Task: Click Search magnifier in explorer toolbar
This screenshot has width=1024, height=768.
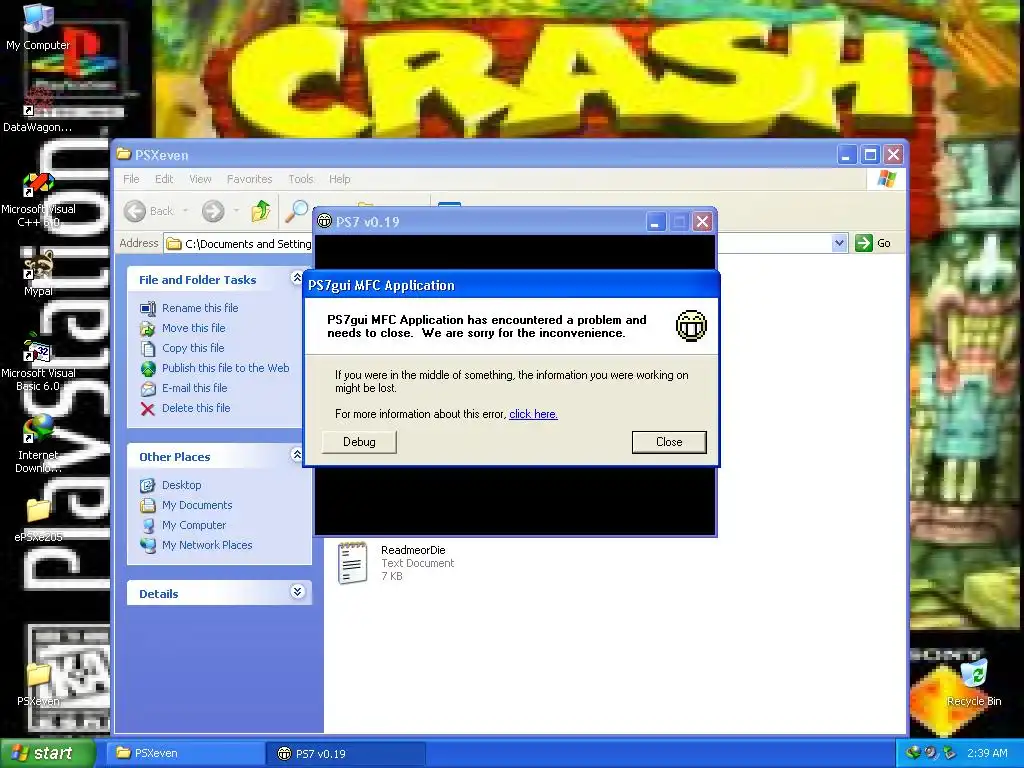Action: (296, 210)
